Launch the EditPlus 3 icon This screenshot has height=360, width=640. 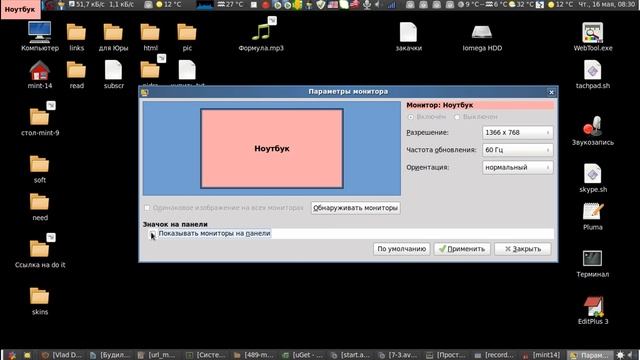coord(593,306)
